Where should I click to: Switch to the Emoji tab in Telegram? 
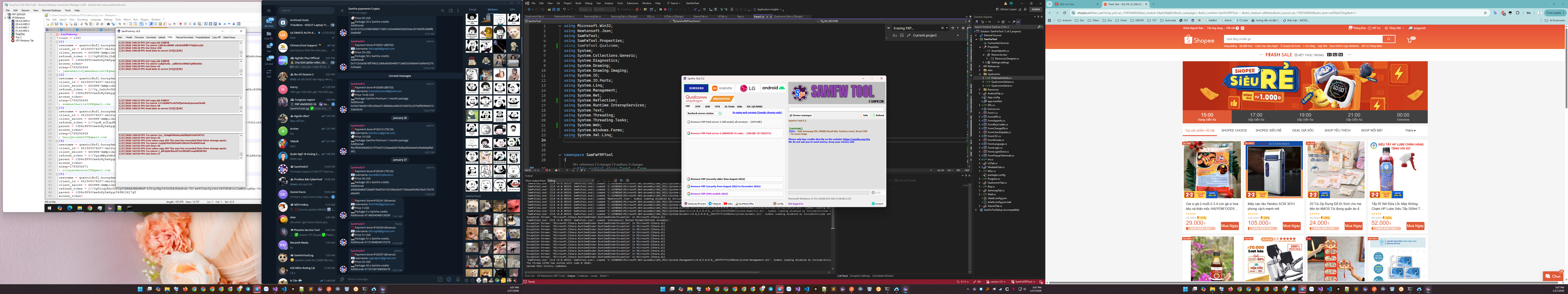pyautogui.click(x=473, y=10)
